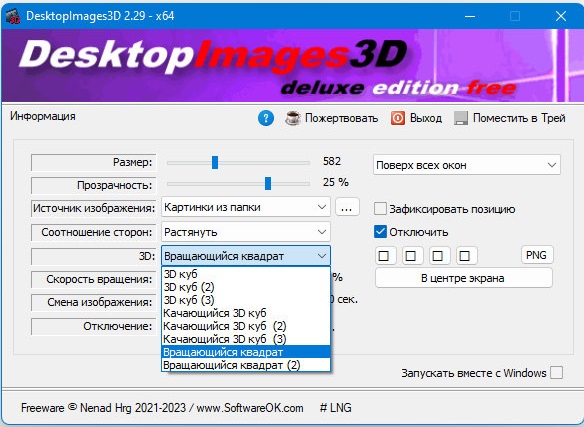Image resolution: width=584 pixels, height=427 pixels.
Task: Open the Поверх всех окон dropdown
Action: (x=467, y=165)
